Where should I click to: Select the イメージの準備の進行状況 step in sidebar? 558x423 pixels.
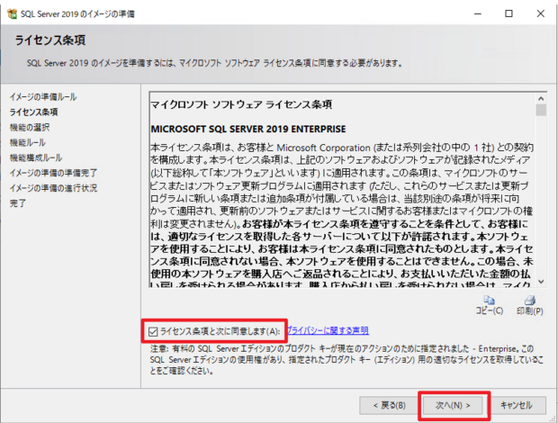(53, 188)
